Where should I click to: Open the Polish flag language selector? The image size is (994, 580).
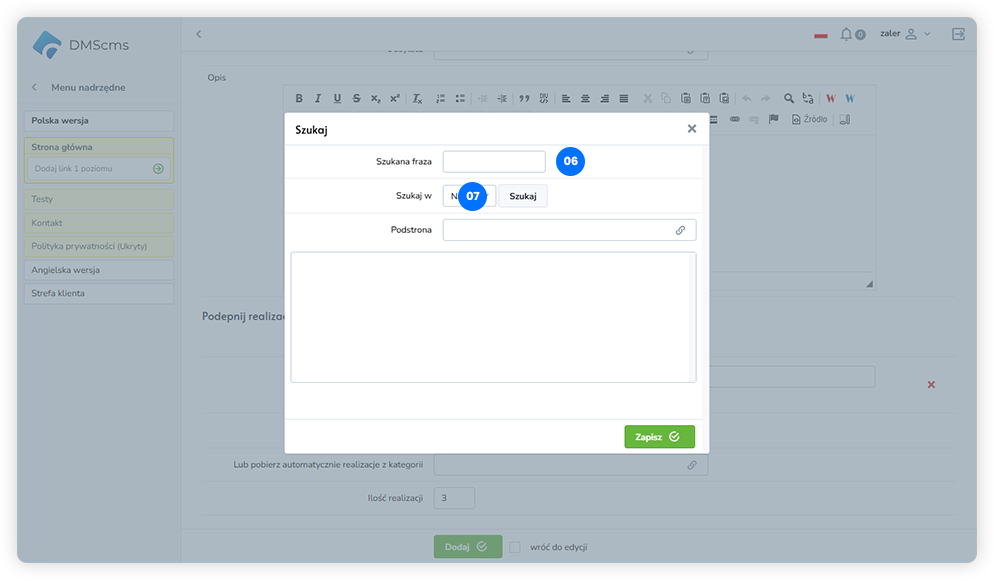click(x=821, y=35)
